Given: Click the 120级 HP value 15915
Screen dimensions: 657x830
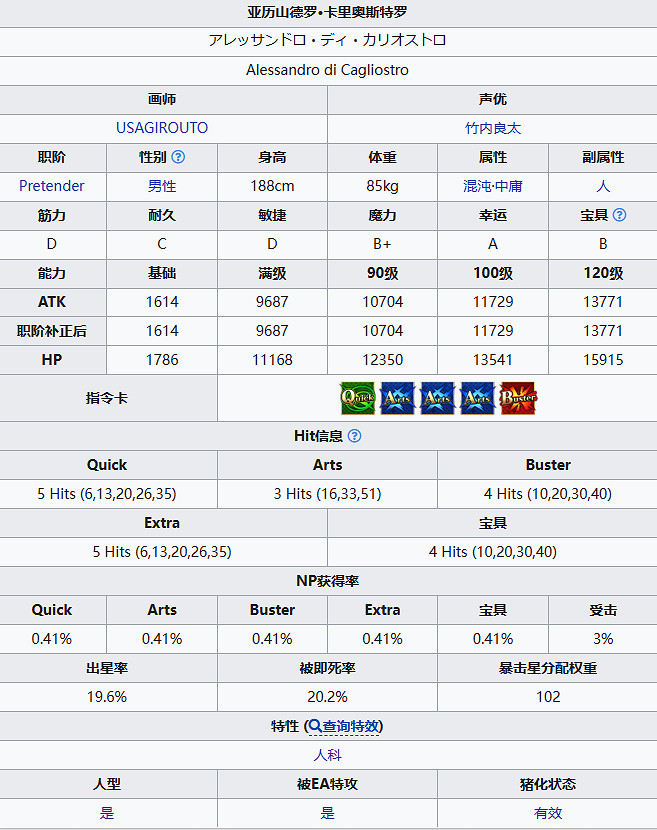Looking at the screenshot, I should [603, 360].
